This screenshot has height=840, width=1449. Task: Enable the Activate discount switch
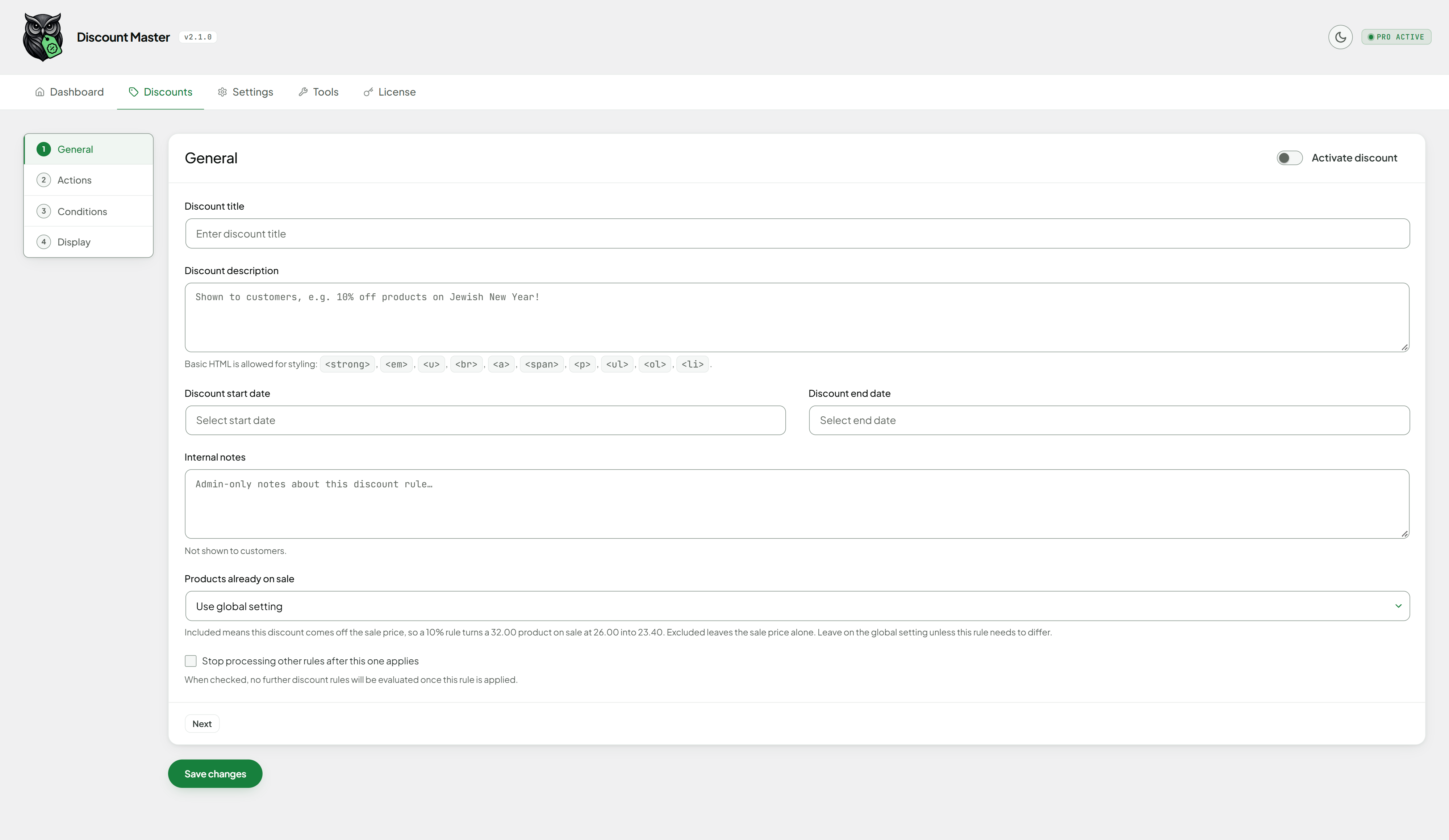(x=1289, y=158)
